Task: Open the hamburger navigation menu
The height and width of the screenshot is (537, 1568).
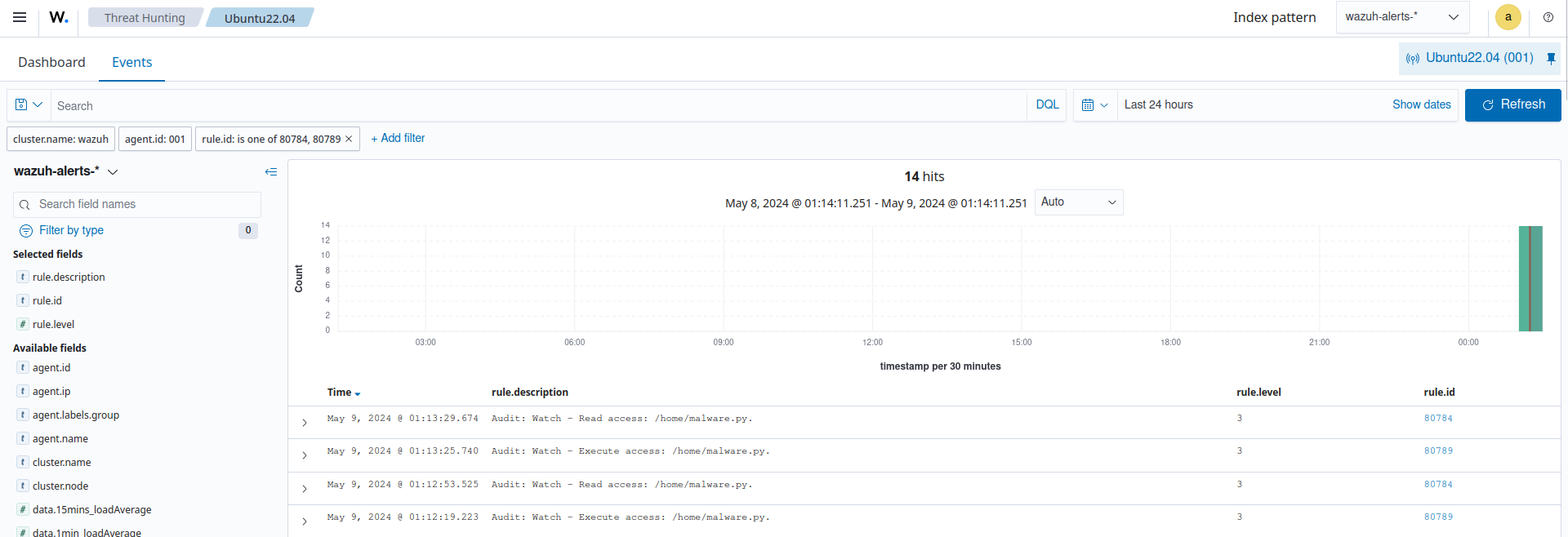Action: (20, 17)
